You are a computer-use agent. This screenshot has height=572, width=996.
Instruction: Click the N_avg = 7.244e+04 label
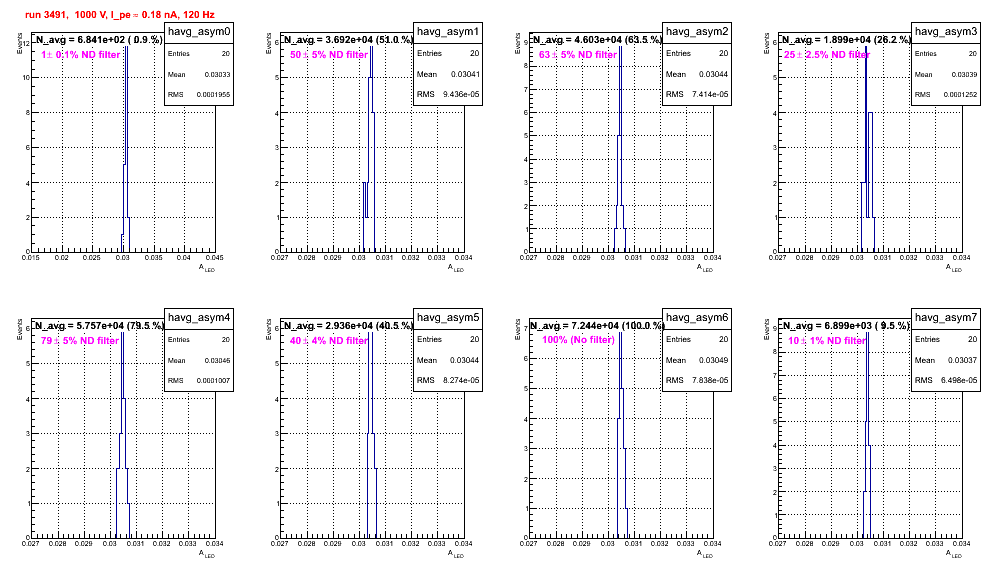597,325
